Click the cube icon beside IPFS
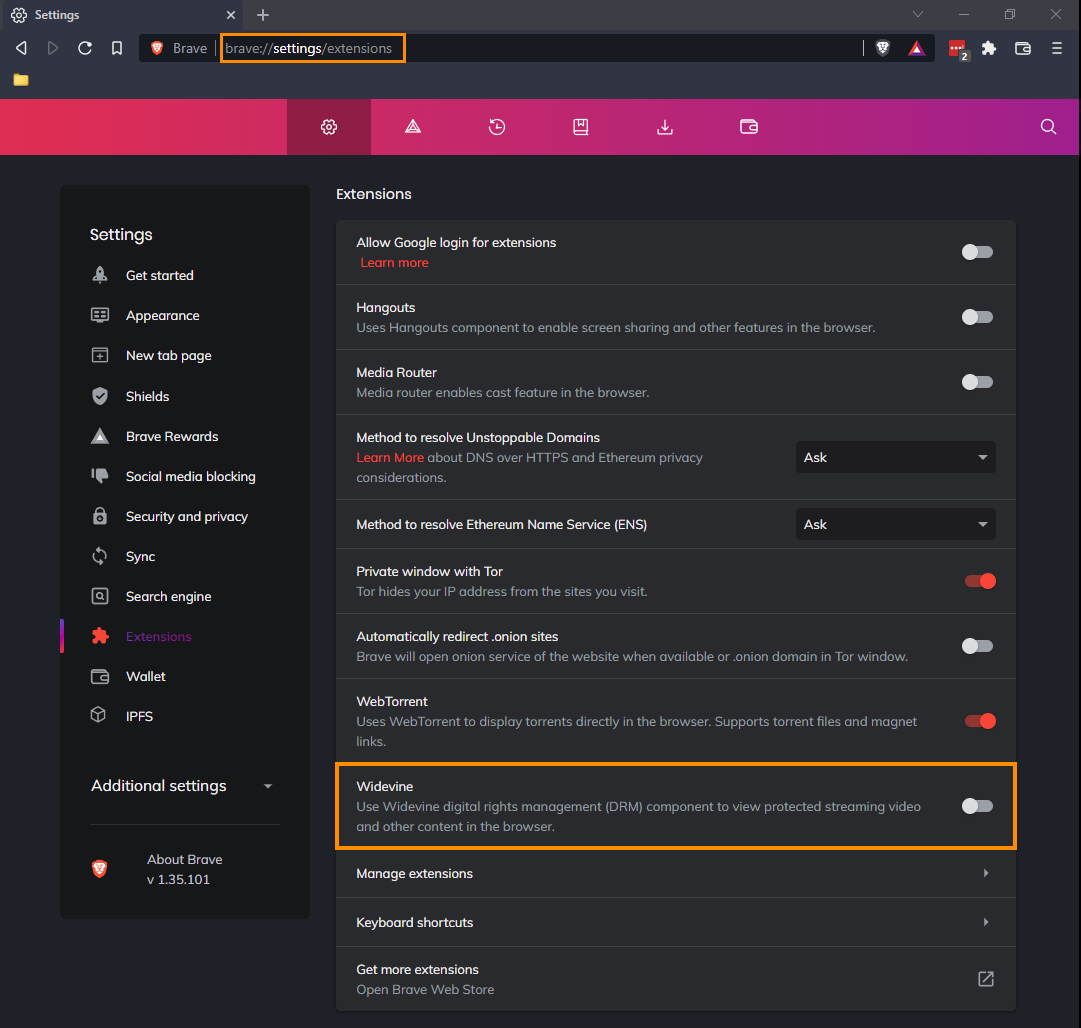The width and height of the screenshot is (1081, 1028). [x=99, y=715]
